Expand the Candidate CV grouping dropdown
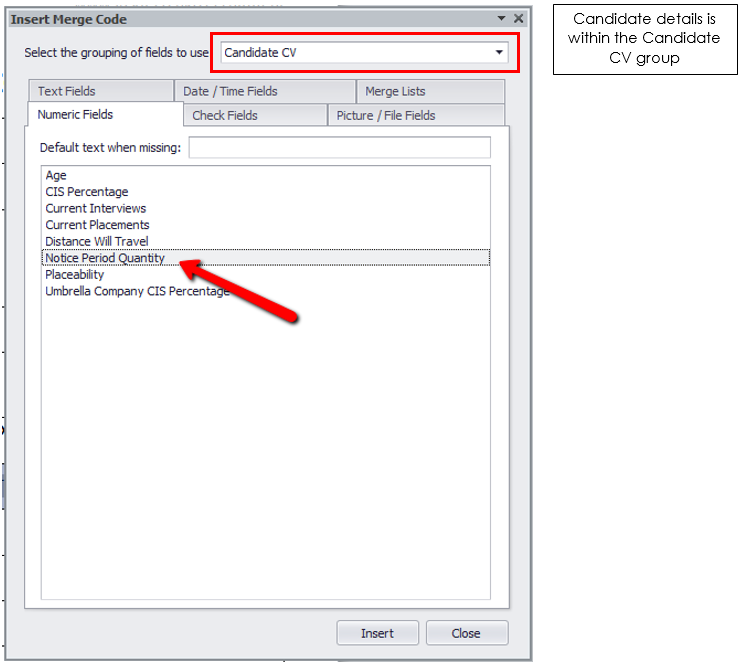Screen dimensions: 742x667 499,53
